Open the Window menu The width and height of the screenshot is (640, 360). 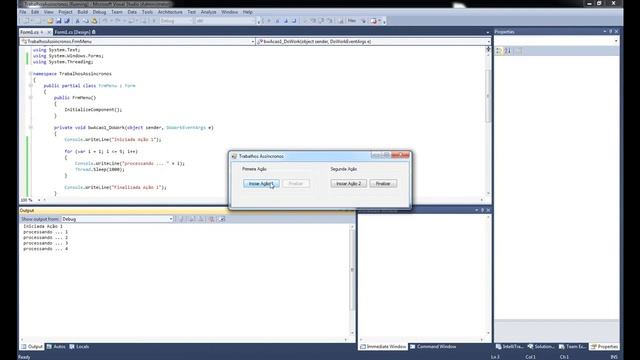229,12
